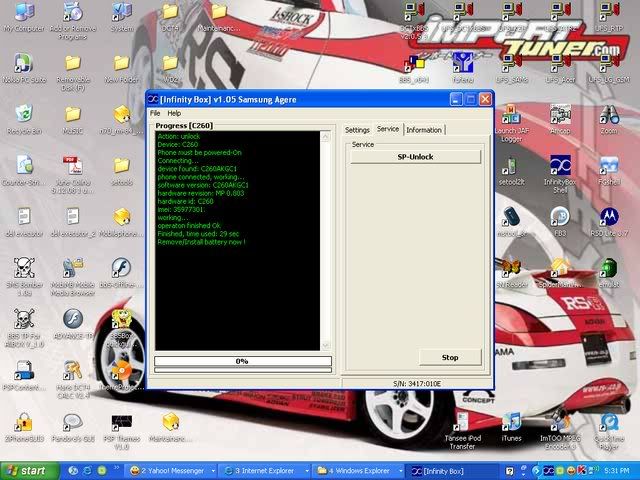The height and width of the screenshot is (480, 640).
Task: Launch Internet Explorer from Quick Launch
Action: (87, 471)
